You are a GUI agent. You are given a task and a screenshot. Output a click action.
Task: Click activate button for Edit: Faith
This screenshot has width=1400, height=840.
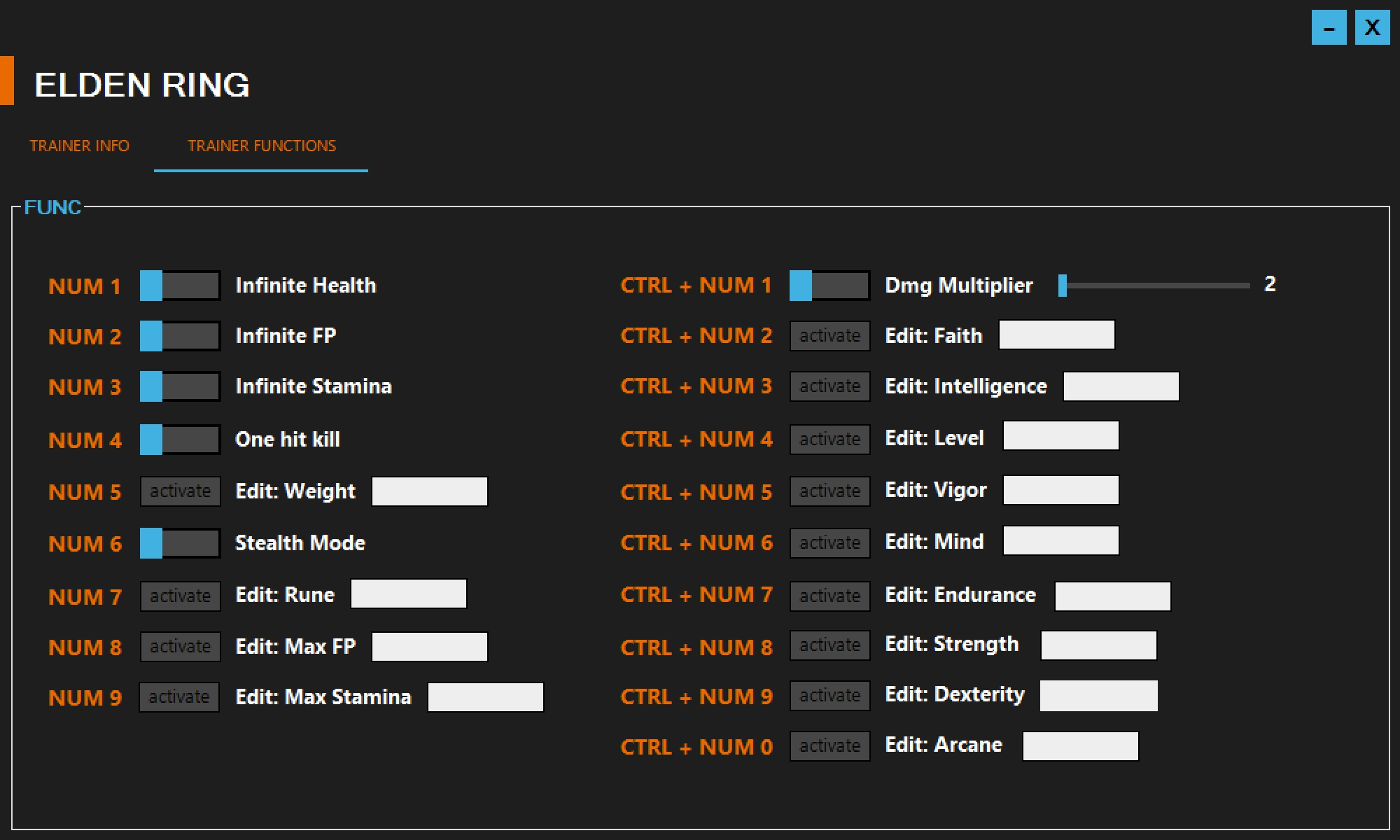830,336
